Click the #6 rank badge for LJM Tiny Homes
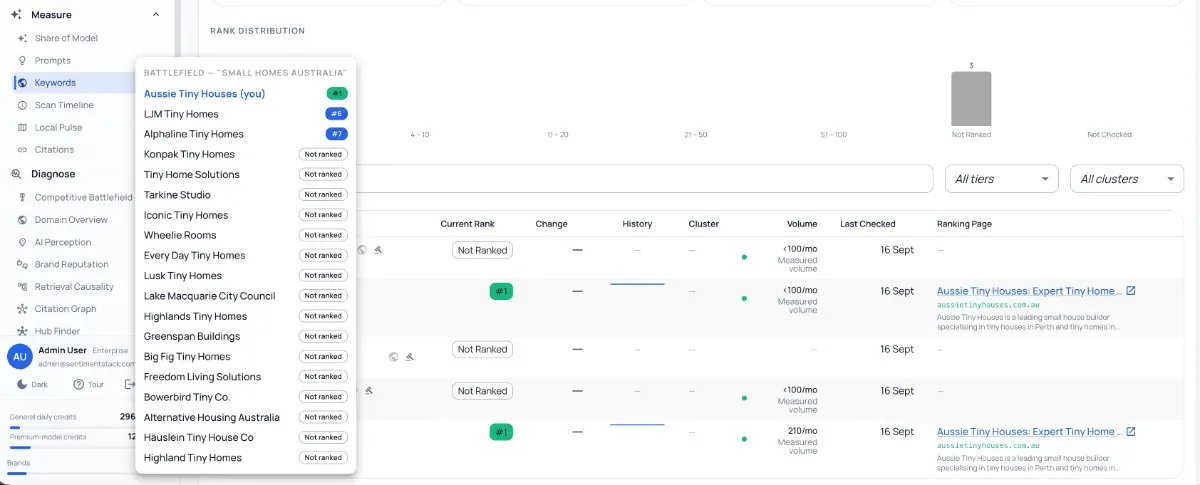The height and width of the screenshot is (485, 1200). click(337, 114)
